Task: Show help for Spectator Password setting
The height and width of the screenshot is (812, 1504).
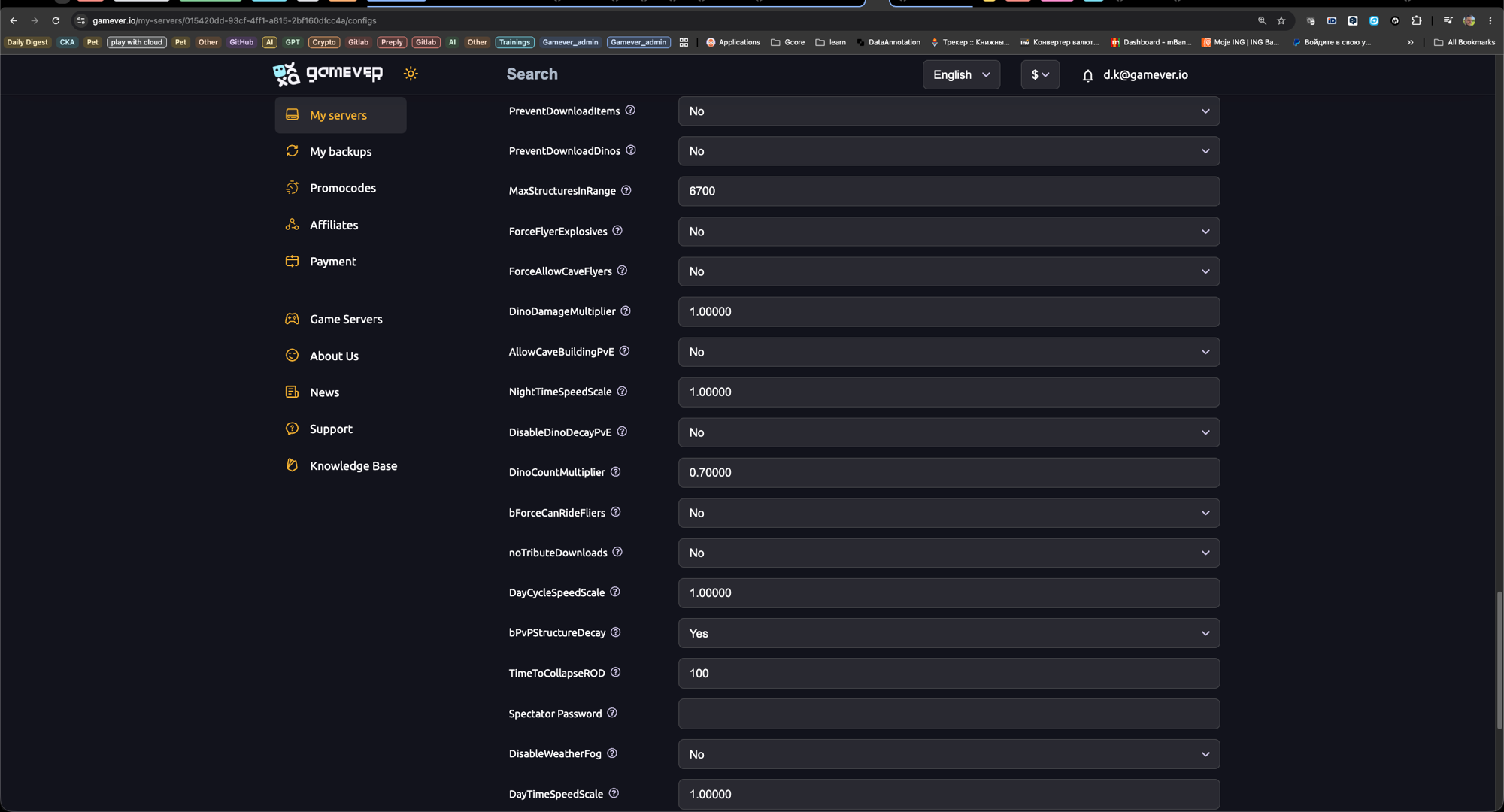Action: [612, 714]
